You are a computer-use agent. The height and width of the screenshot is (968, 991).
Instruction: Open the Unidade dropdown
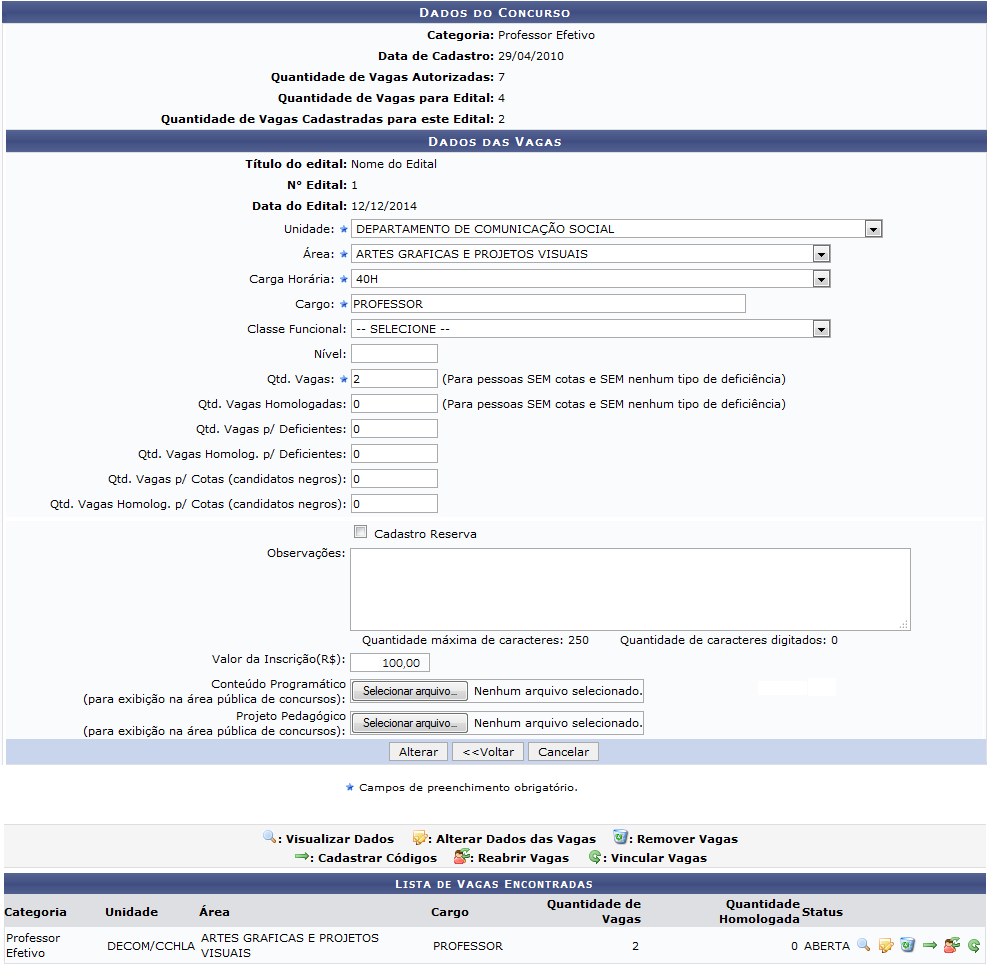pos(616,229)
